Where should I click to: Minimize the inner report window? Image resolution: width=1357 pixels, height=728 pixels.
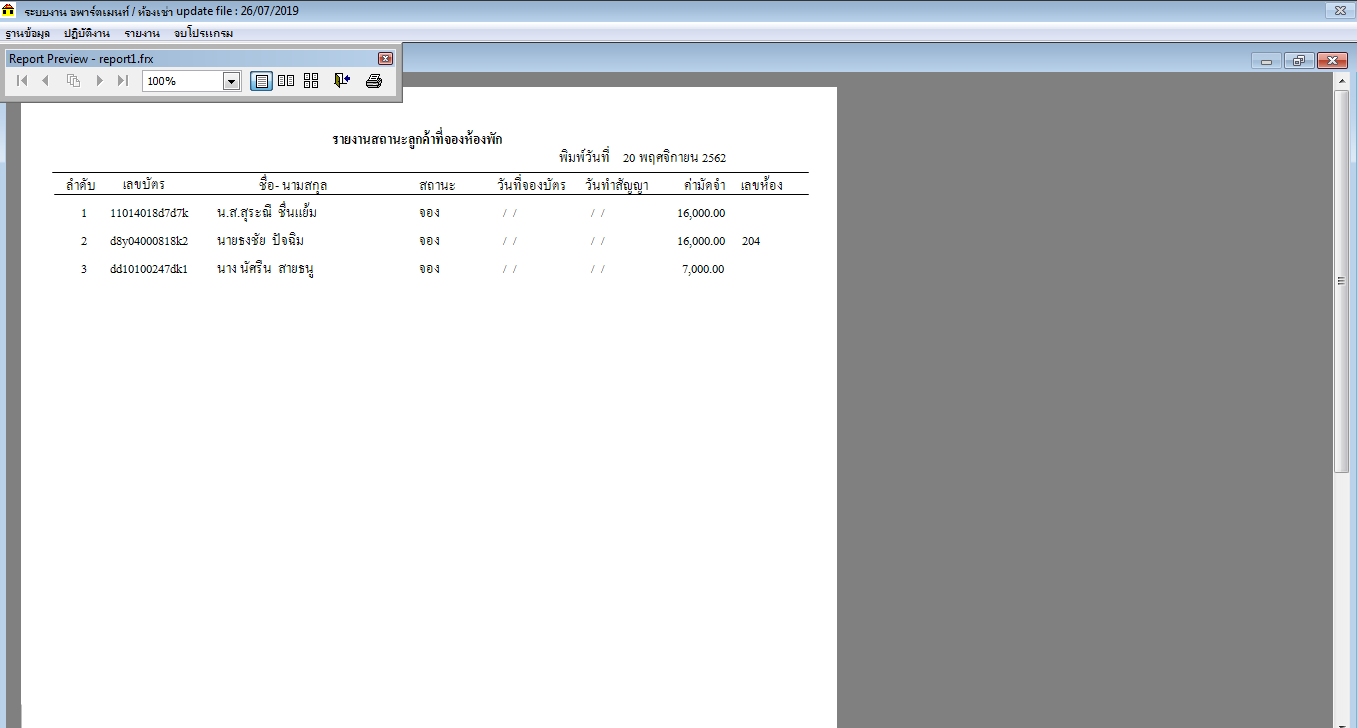[x=1266, y=61]
